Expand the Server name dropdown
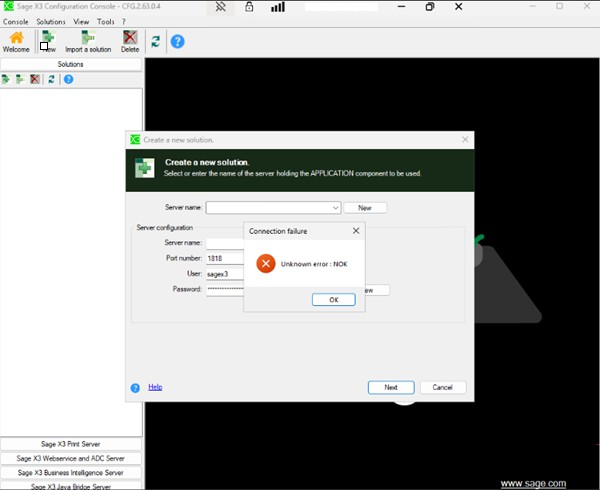Screen dimensions: 601x492 [x=335, y=208]
